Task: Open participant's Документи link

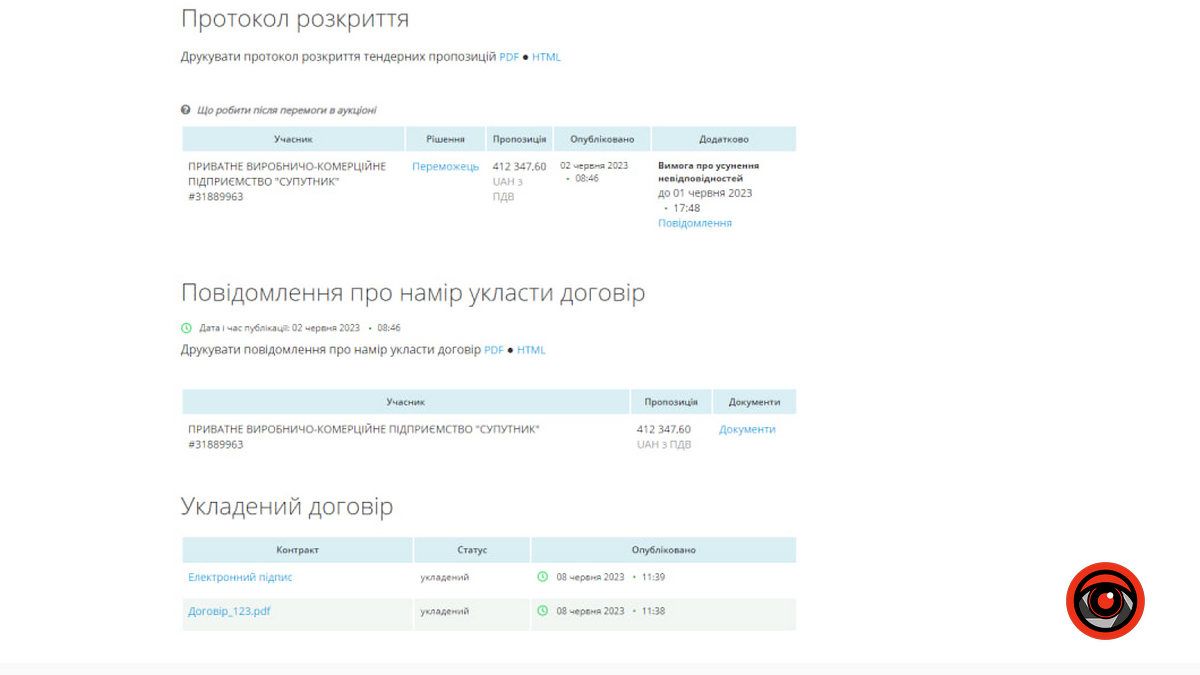Action: pos(747,429)
